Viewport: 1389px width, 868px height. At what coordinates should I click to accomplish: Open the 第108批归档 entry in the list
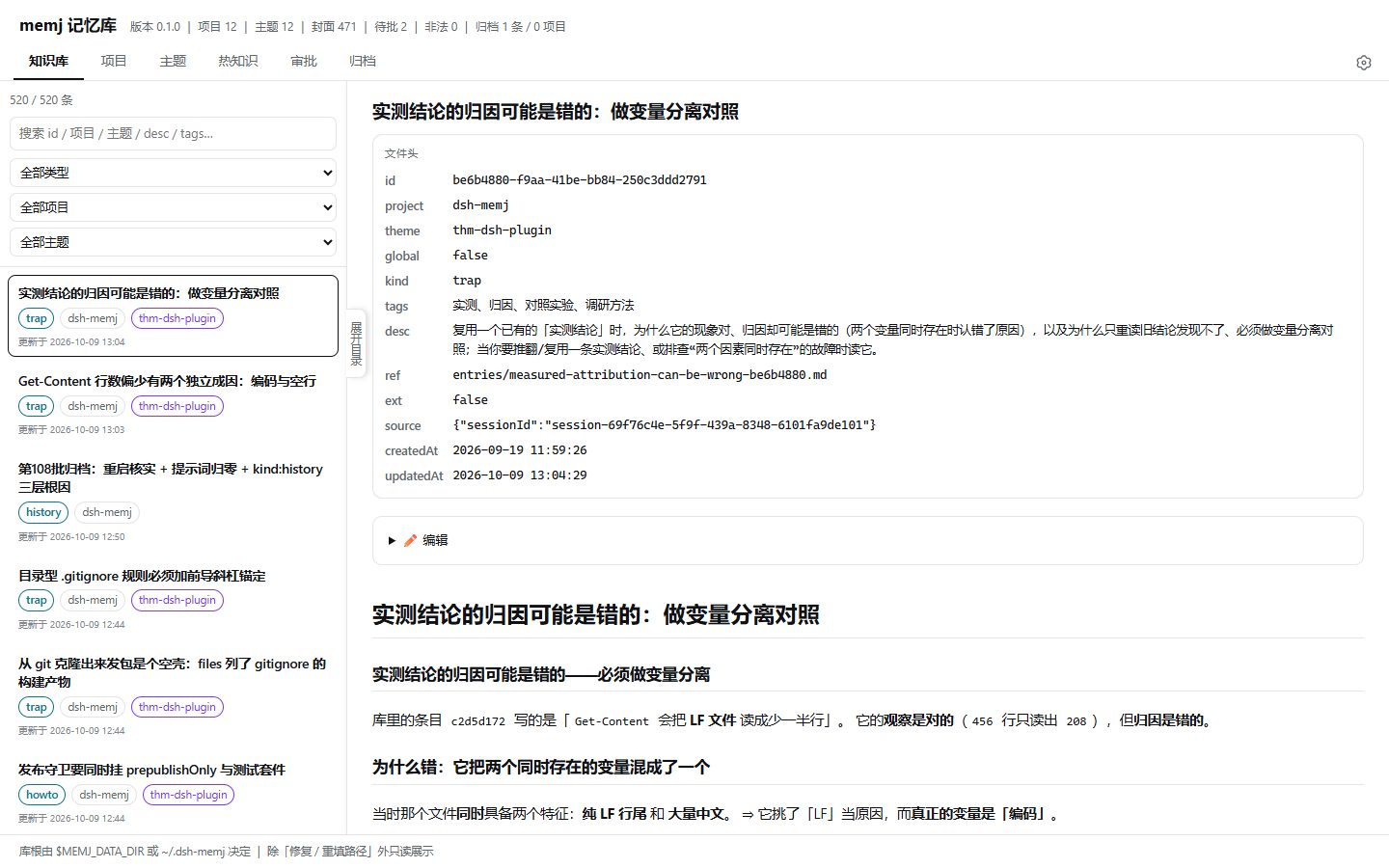pos(174,502)
